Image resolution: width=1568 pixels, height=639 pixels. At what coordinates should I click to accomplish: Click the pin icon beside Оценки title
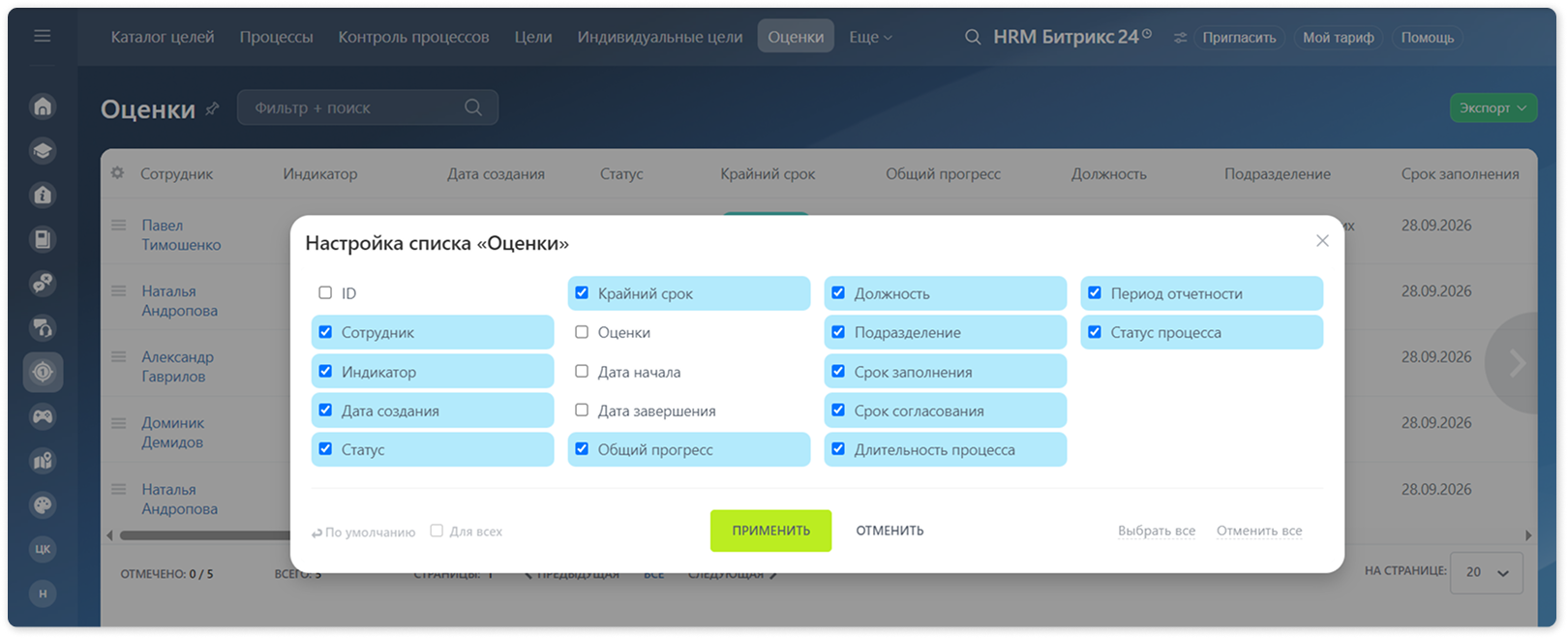pos(212,108)
